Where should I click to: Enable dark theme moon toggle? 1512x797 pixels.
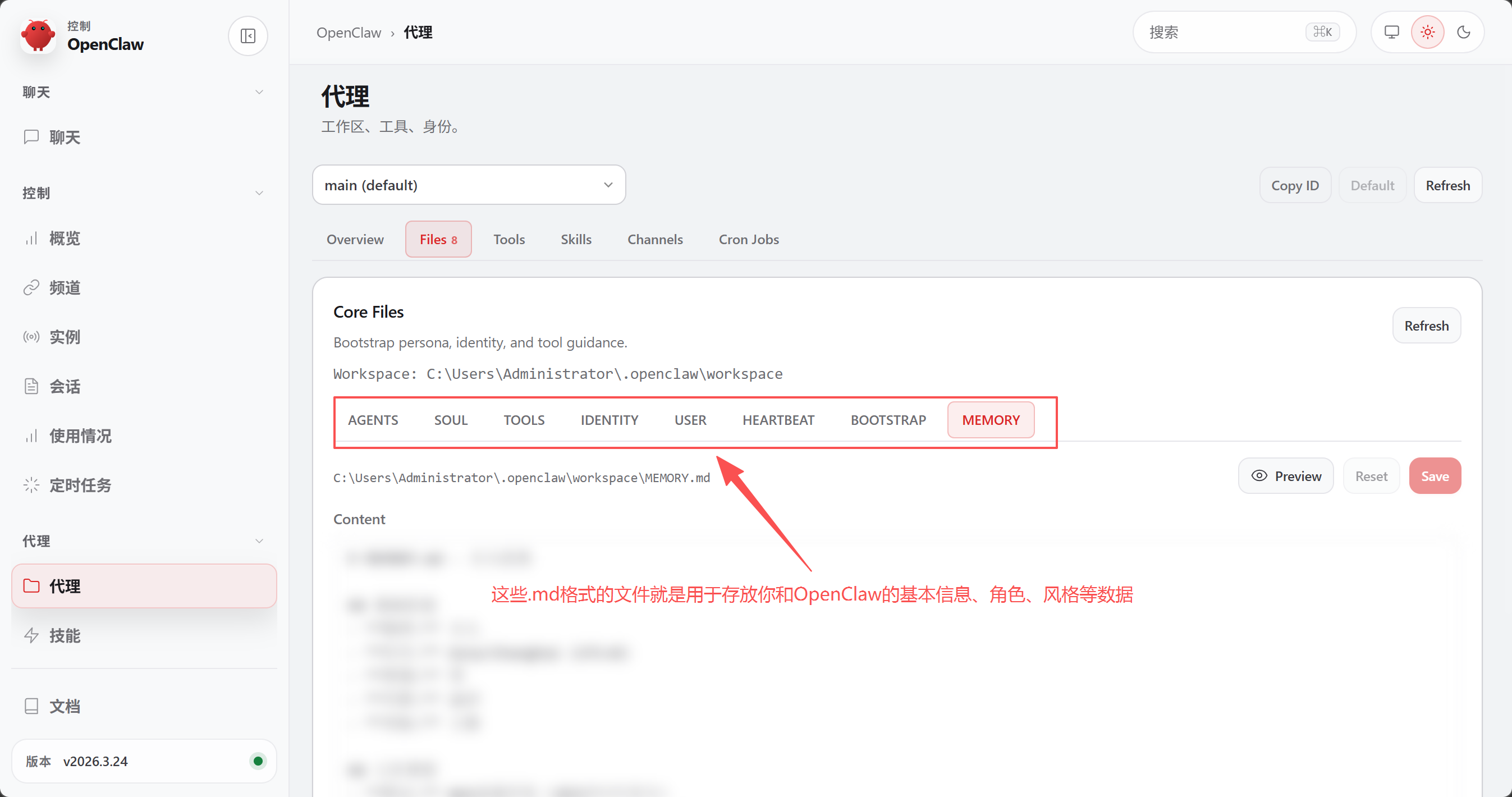[1463, 33]
